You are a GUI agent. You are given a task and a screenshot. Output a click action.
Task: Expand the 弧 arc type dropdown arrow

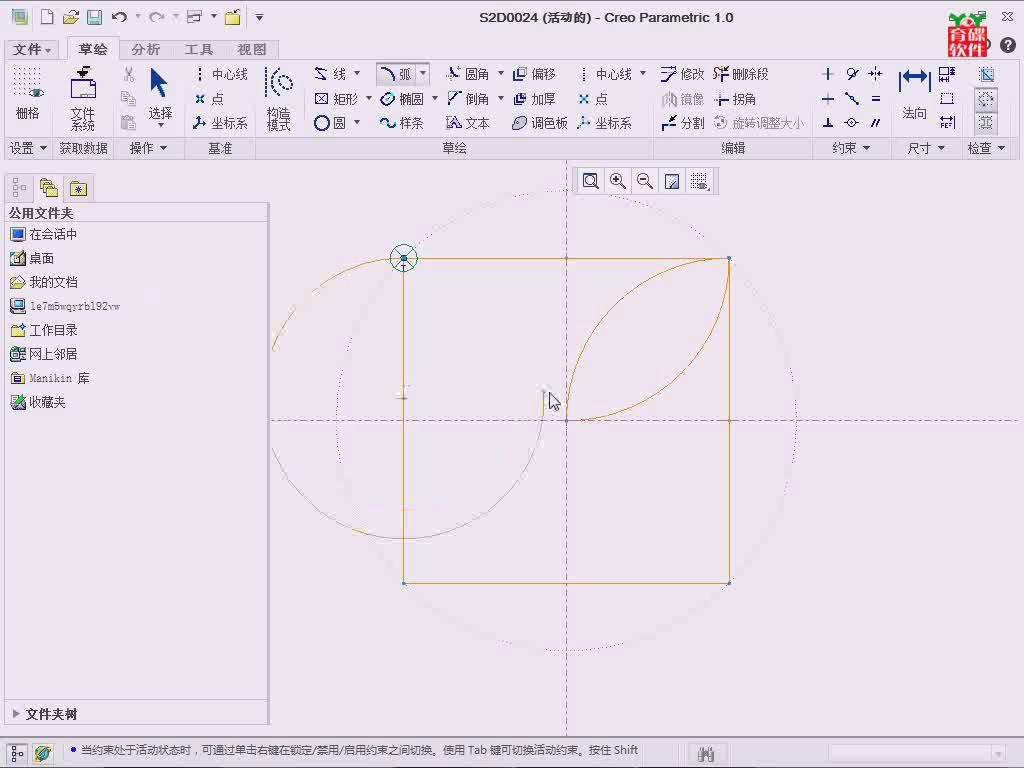click(423, 73)
